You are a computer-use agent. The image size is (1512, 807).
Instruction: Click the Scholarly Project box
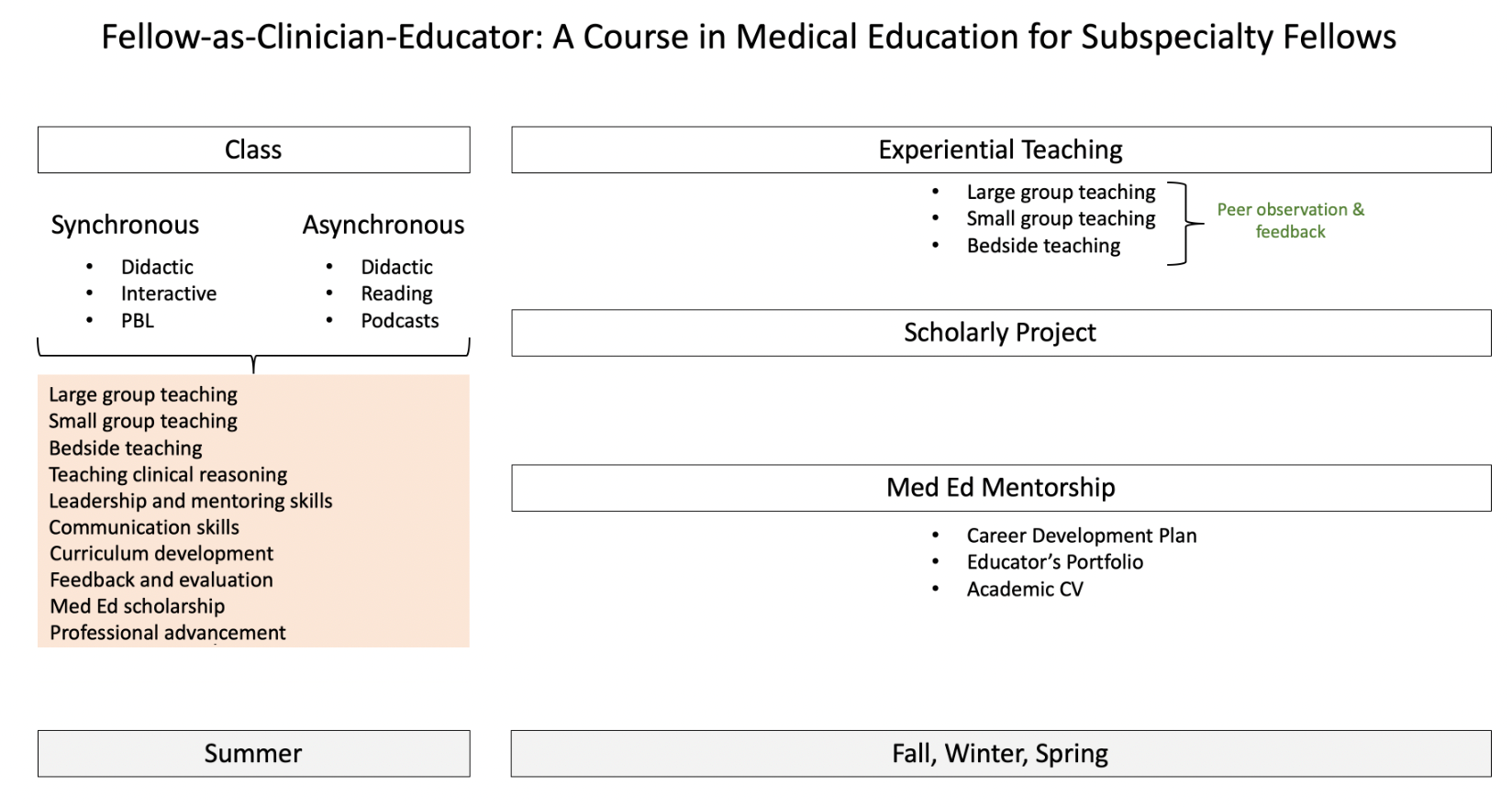(1001, 333)
